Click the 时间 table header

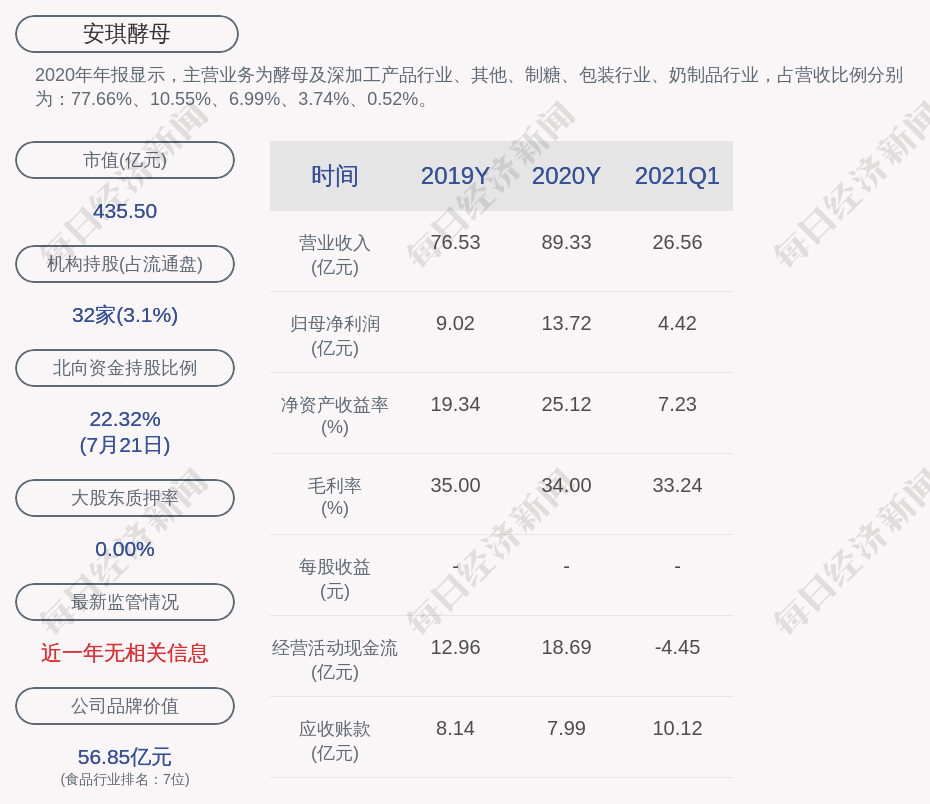click(334, 176)
